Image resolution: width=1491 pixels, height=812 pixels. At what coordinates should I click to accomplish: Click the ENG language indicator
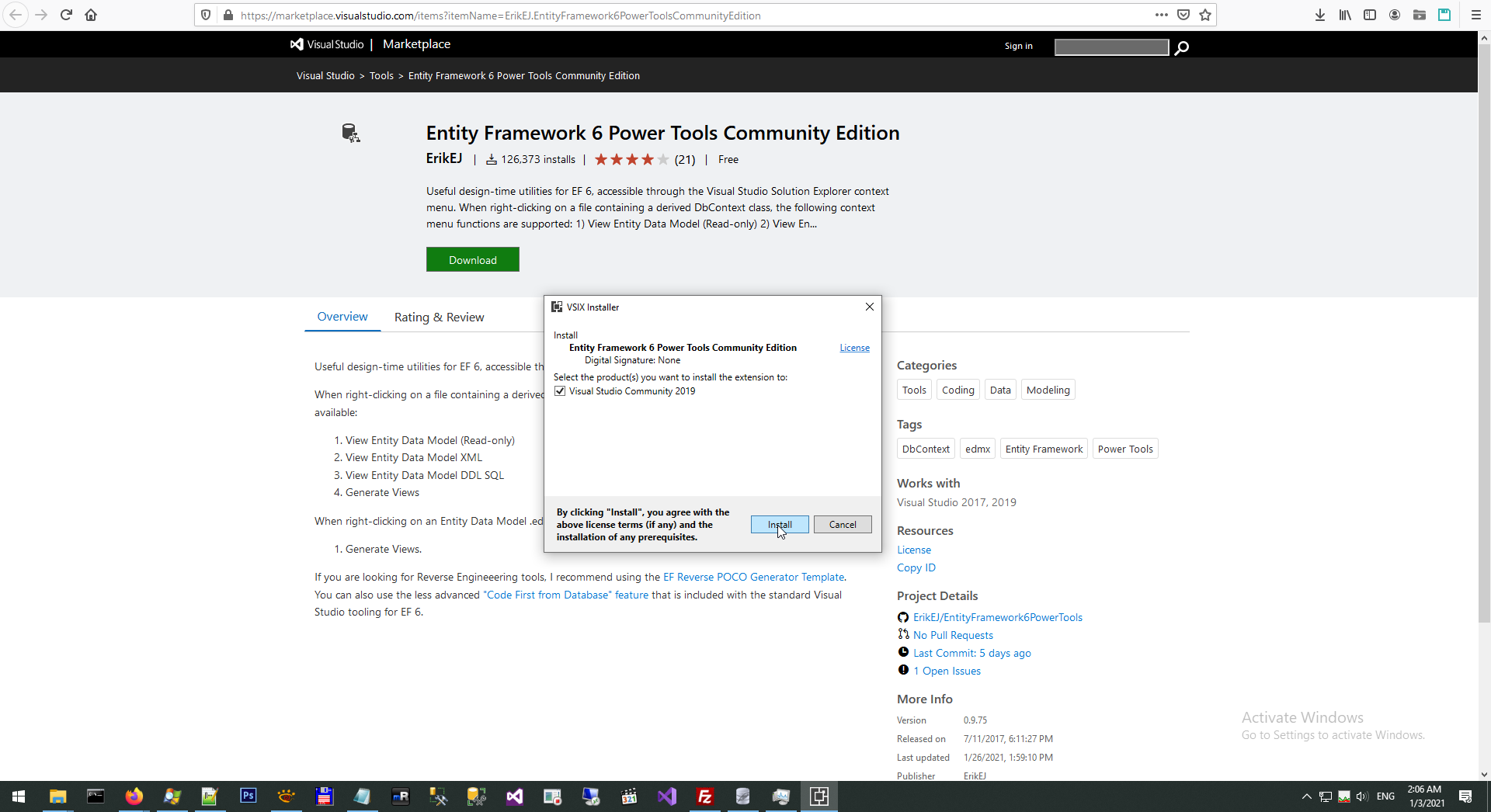tap(1385, 796)
